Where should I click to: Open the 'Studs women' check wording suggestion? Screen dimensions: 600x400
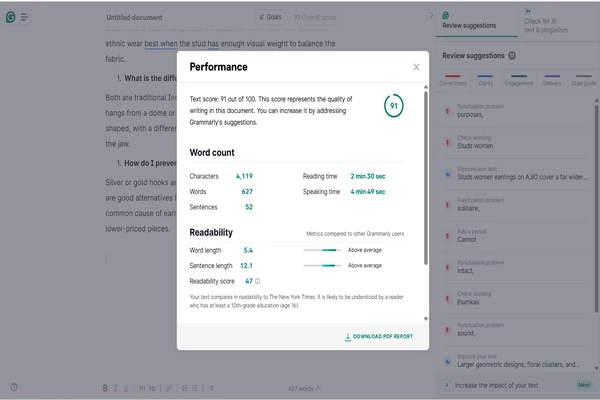coord(515,142)
